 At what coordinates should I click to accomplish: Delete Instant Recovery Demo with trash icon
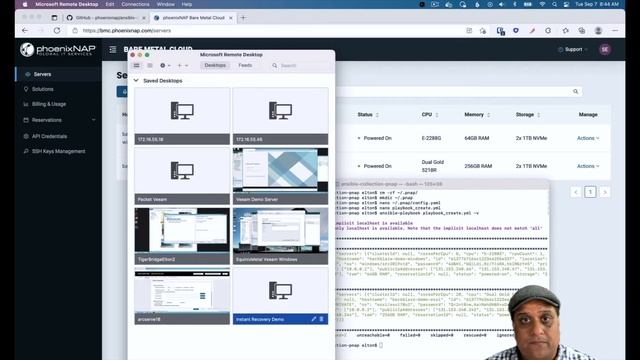[321, 319]
